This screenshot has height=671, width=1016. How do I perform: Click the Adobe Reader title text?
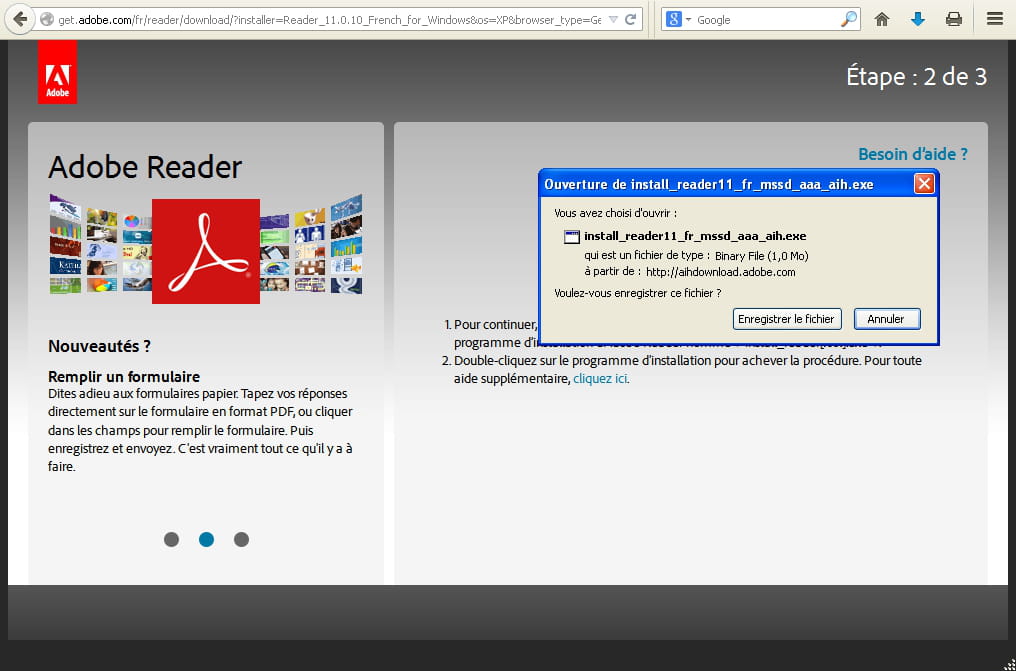(x=145, y=167)
